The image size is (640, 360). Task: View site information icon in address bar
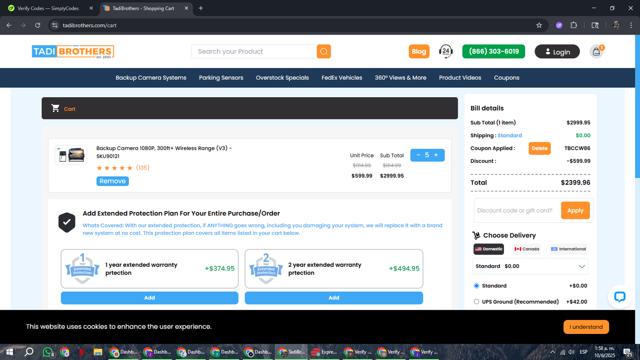54,25
